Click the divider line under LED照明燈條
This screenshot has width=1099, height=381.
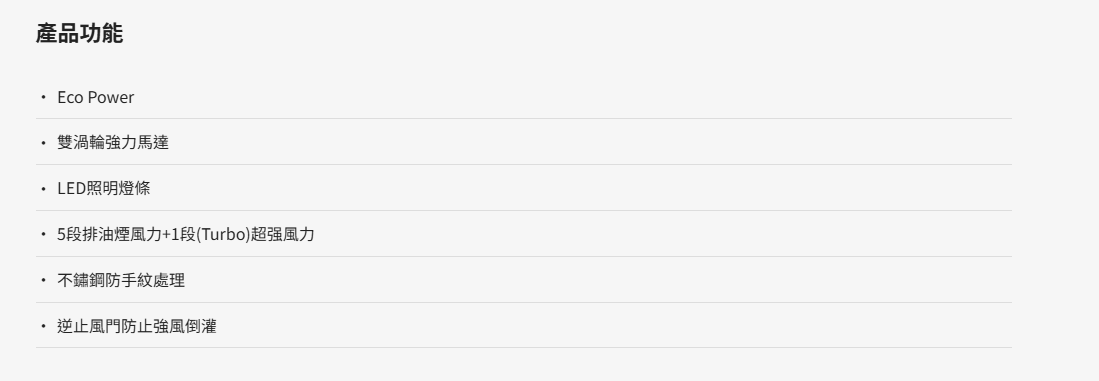[524, 210]
